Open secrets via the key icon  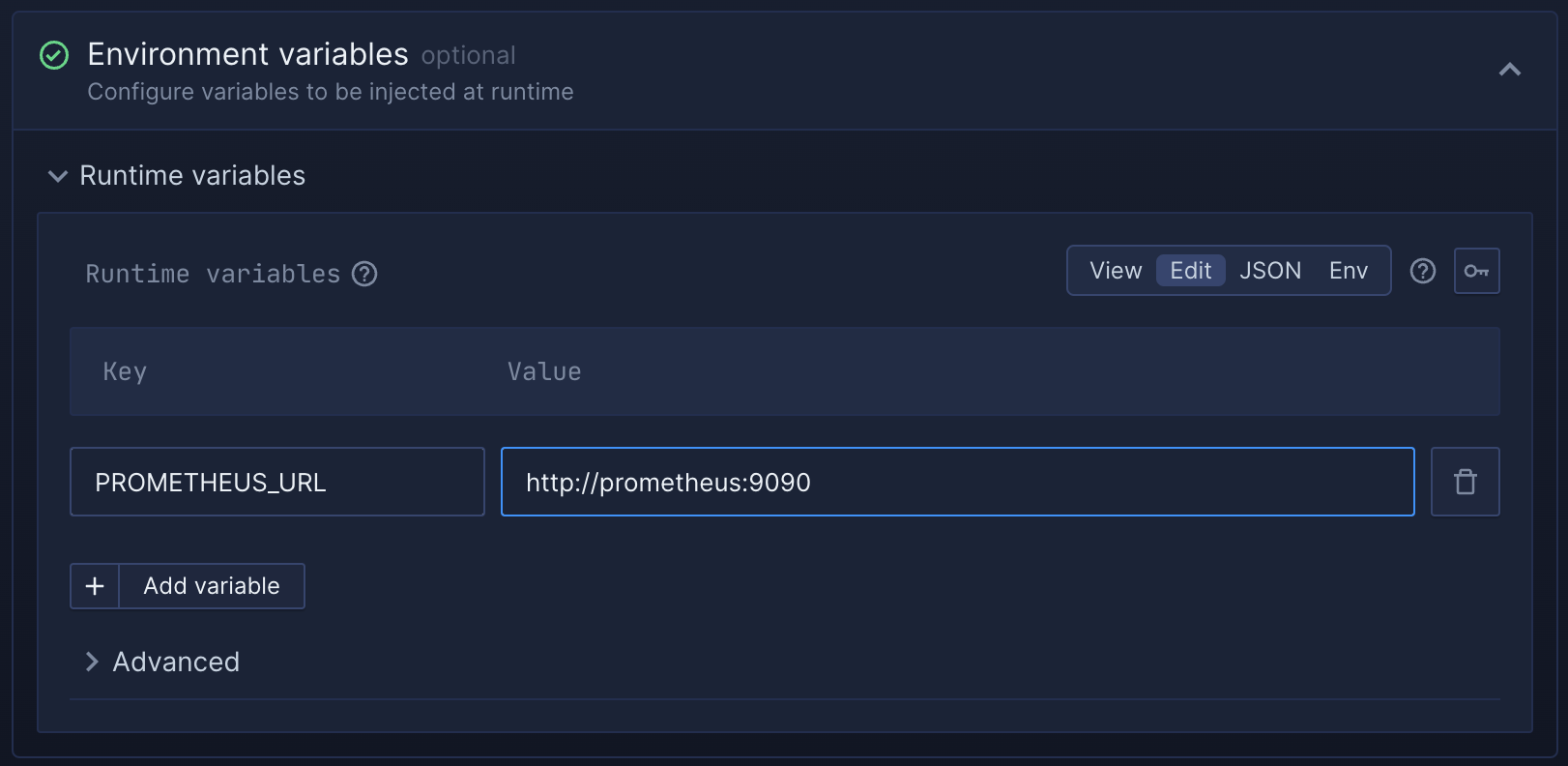pos(1476,271)
